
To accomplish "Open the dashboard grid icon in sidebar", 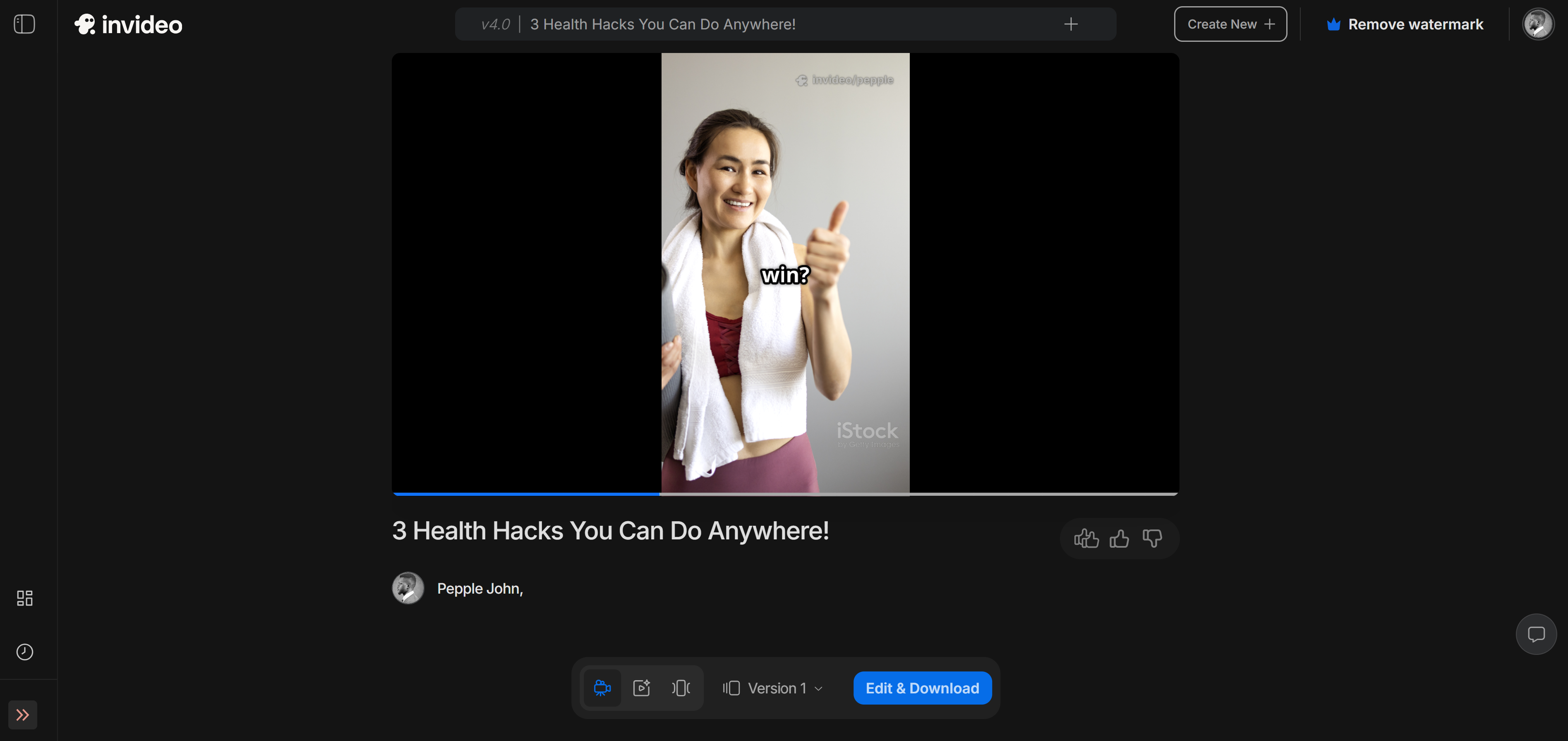I will pyautogui.click(x=24, y=598).
